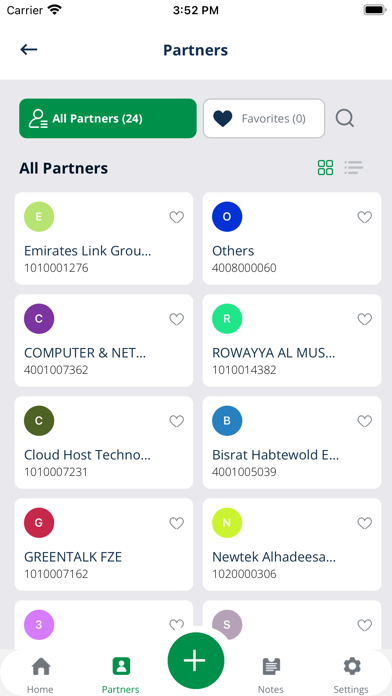The width and height of the screenshot is (392, 696).
Task: Tap the back arrow icon
Action: 29,50
